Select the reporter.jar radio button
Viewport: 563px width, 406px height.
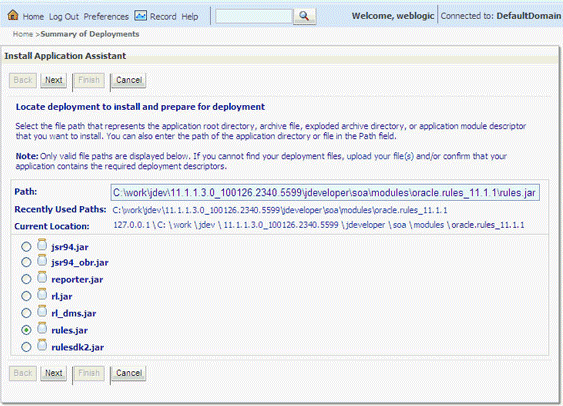tap(26, 279)
